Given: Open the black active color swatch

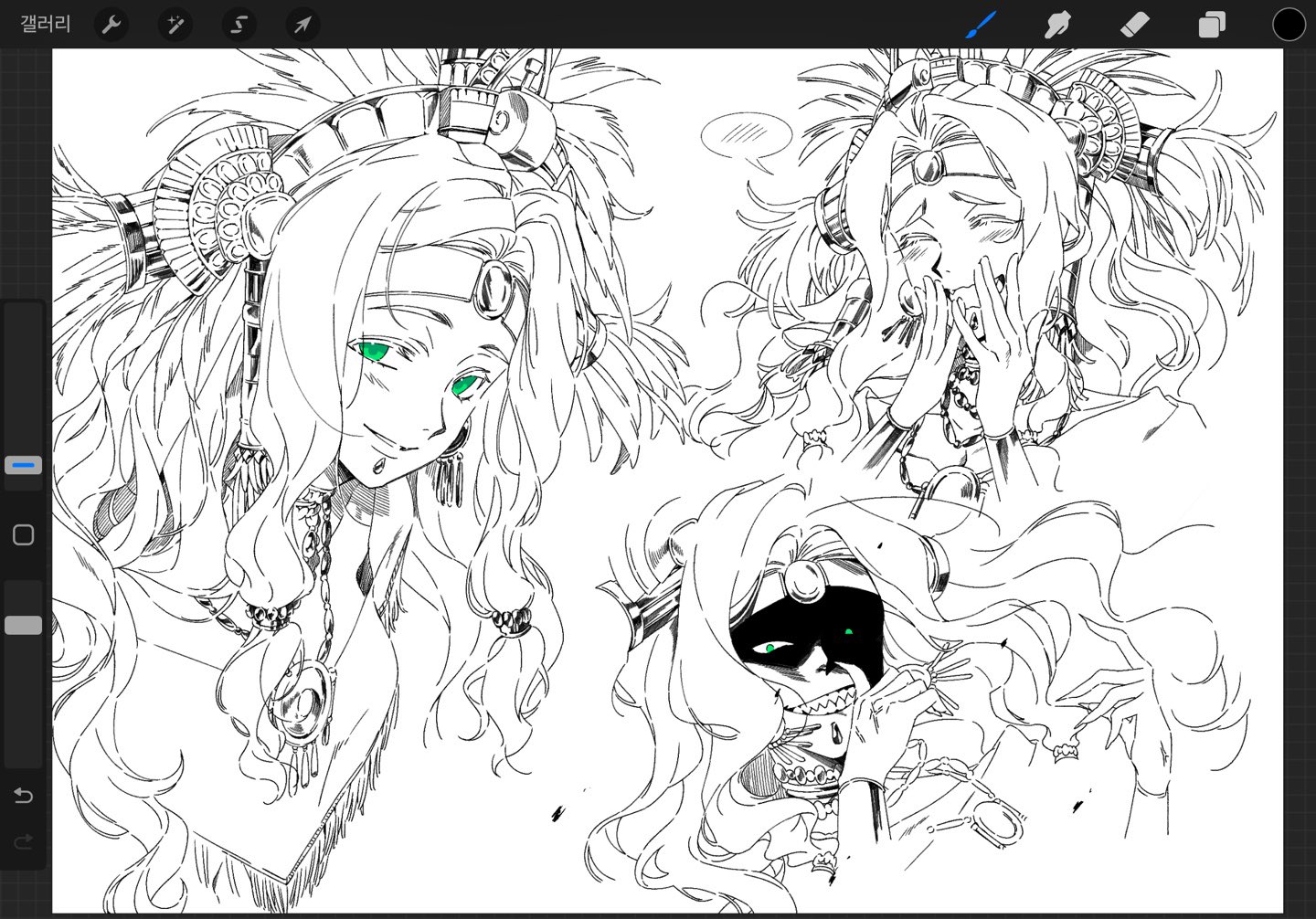Looking at the screenshot, I should [1289, 25].
